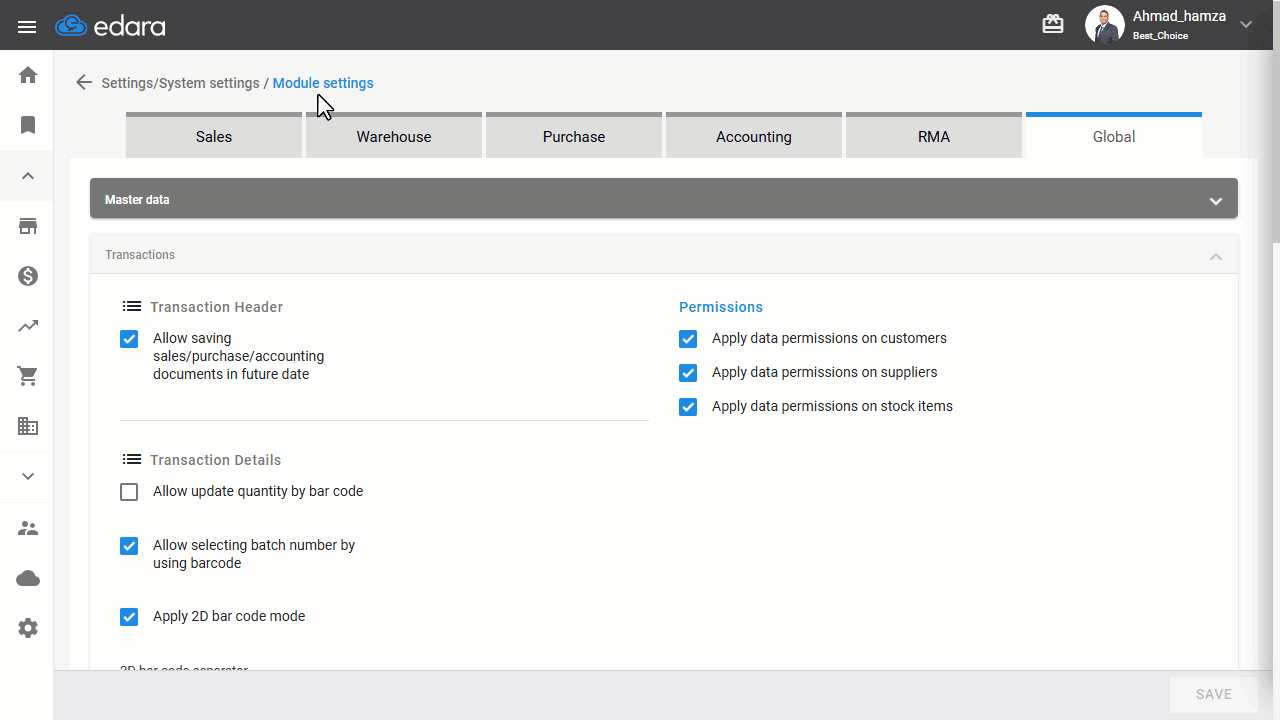Switch to the Warehouse tab
The height and width of the screenshot is (720, 1280).
[394, 135]
